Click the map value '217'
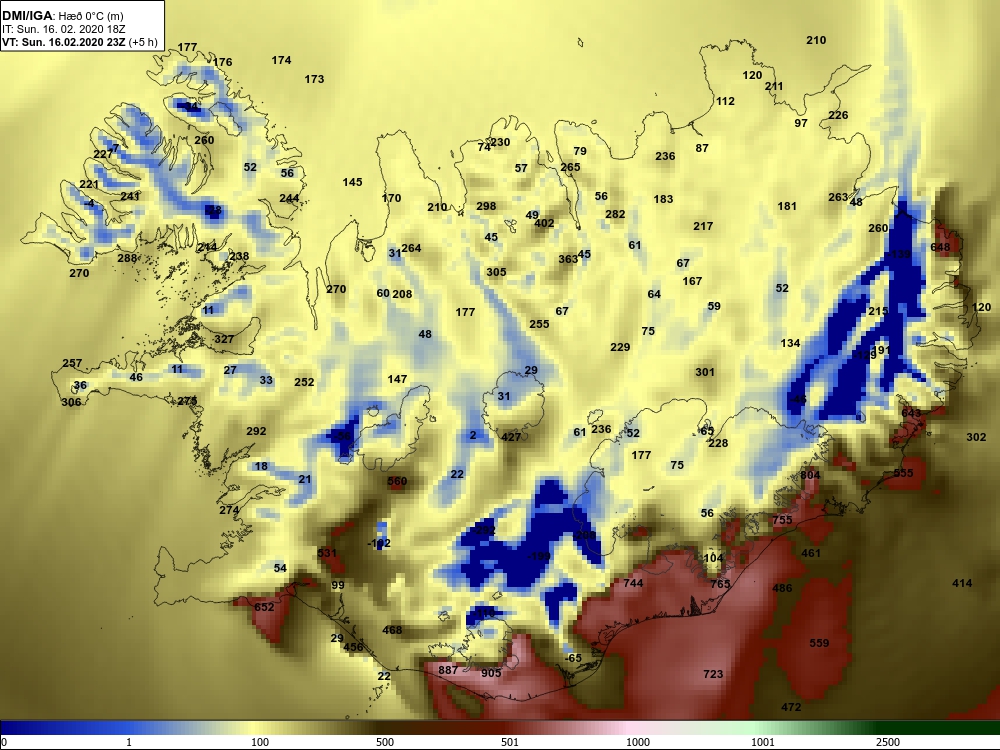 (703, 226)
